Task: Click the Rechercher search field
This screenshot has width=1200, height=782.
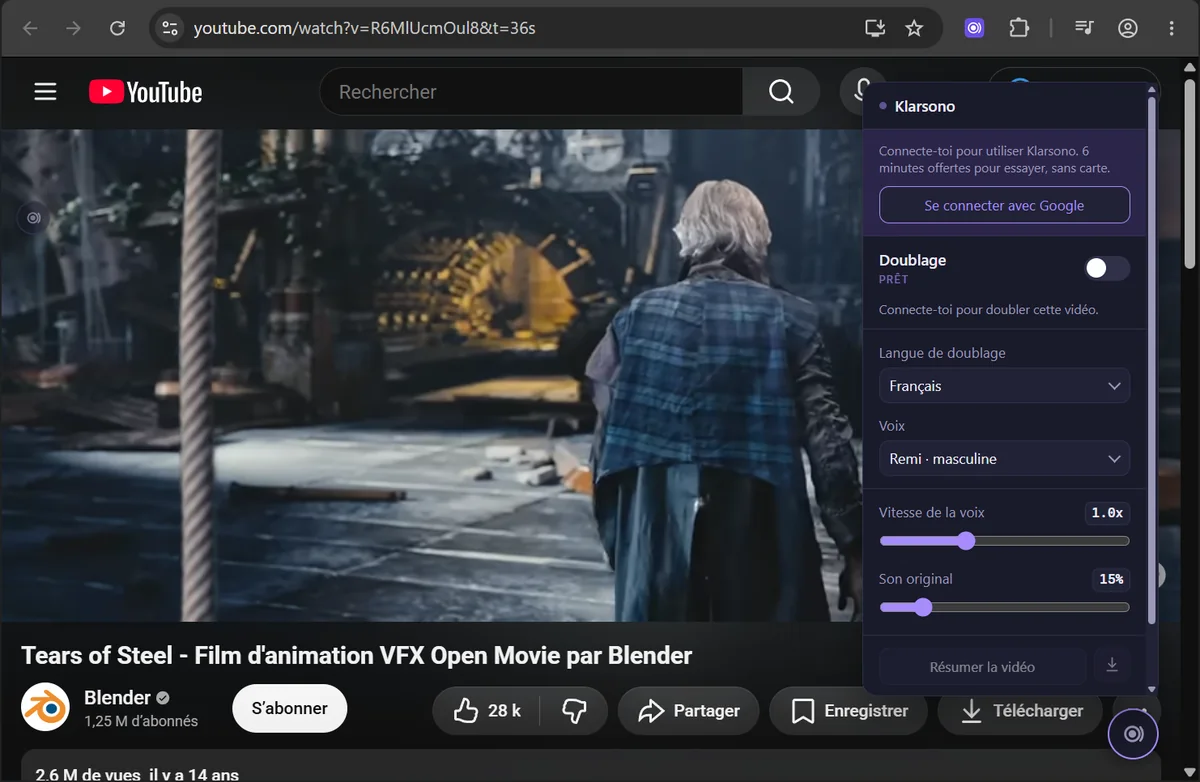Action: pyautogui.click(x=530, y=92)
